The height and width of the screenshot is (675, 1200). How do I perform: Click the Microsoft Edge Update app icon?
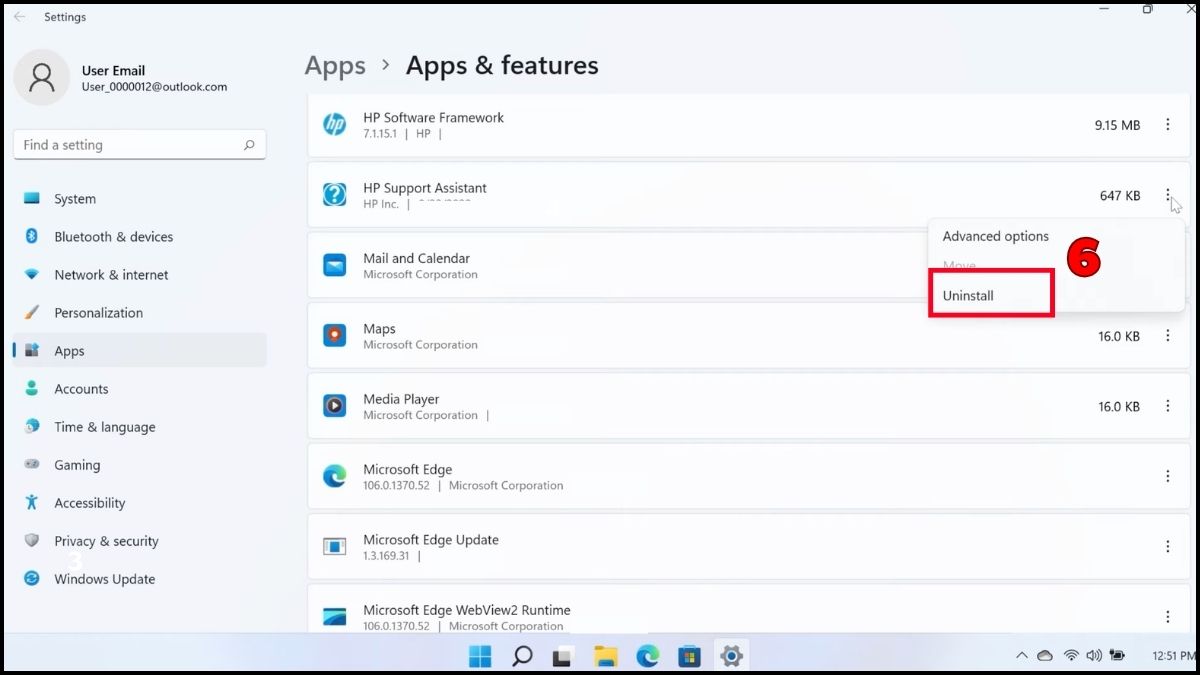pos(334,546)
